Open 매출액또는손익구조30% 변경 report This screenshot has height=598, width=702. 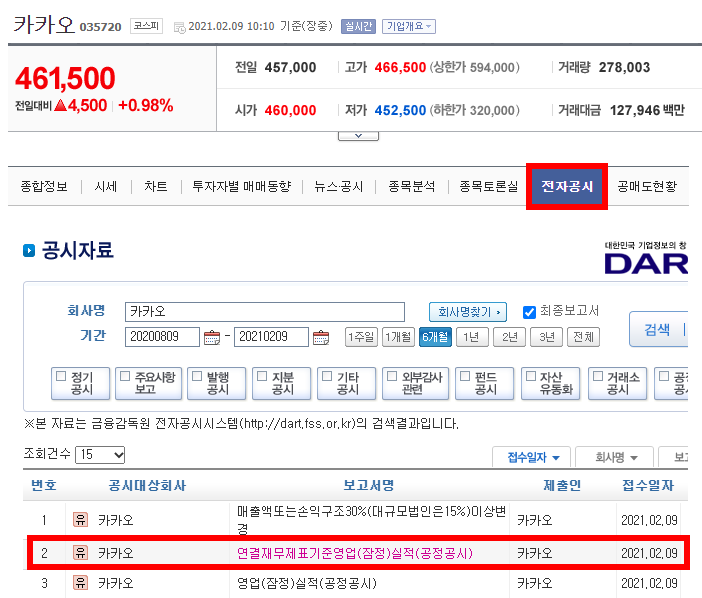(x=371, y=519)
